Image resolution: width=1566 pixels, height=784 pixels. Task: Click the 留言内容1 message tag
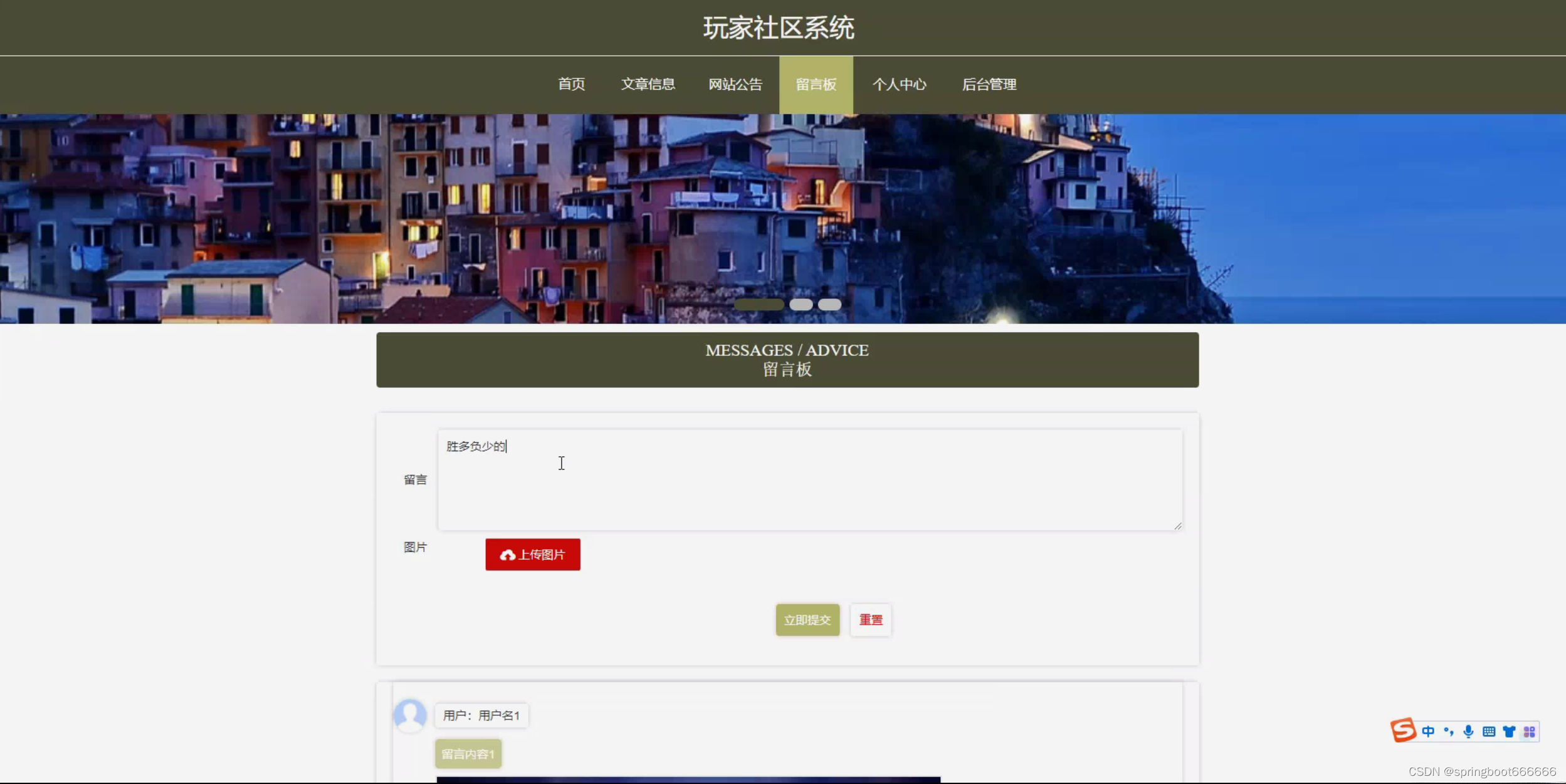pyautogui.click(x=468, y=754)
